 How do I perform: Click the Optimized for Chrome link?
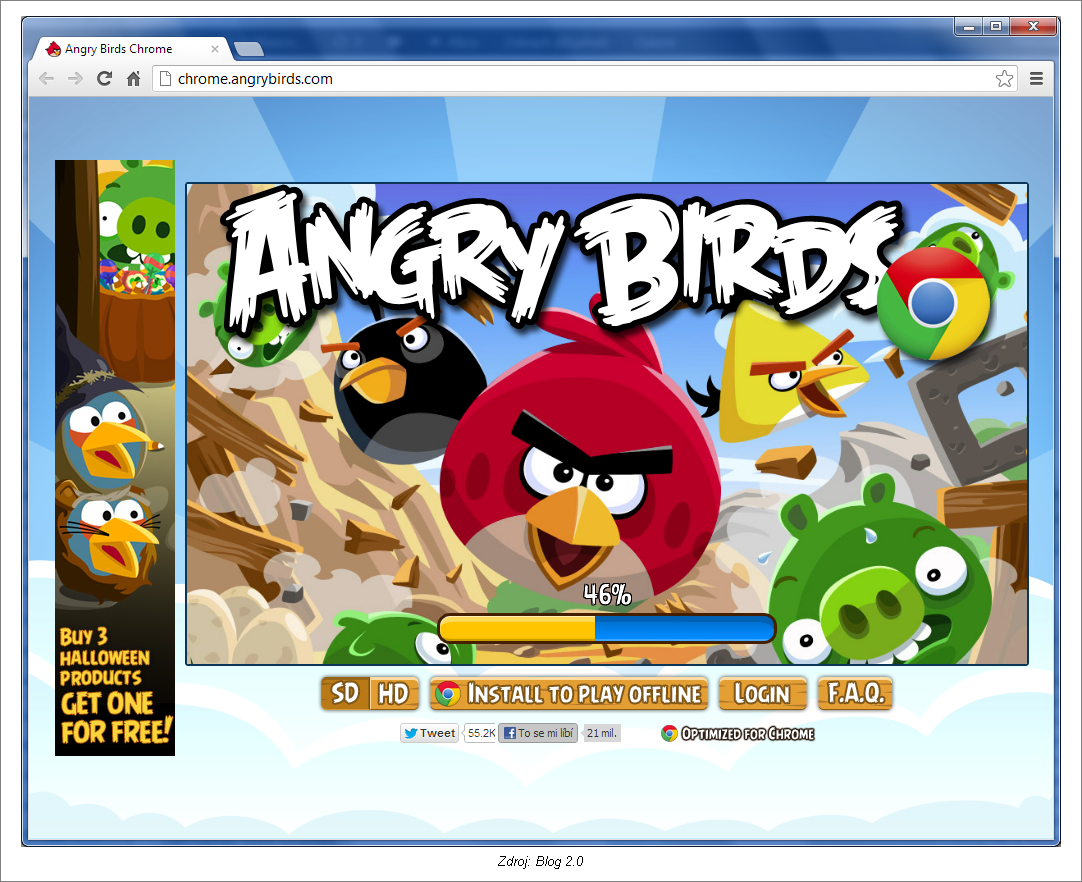(x=738, y=734)
